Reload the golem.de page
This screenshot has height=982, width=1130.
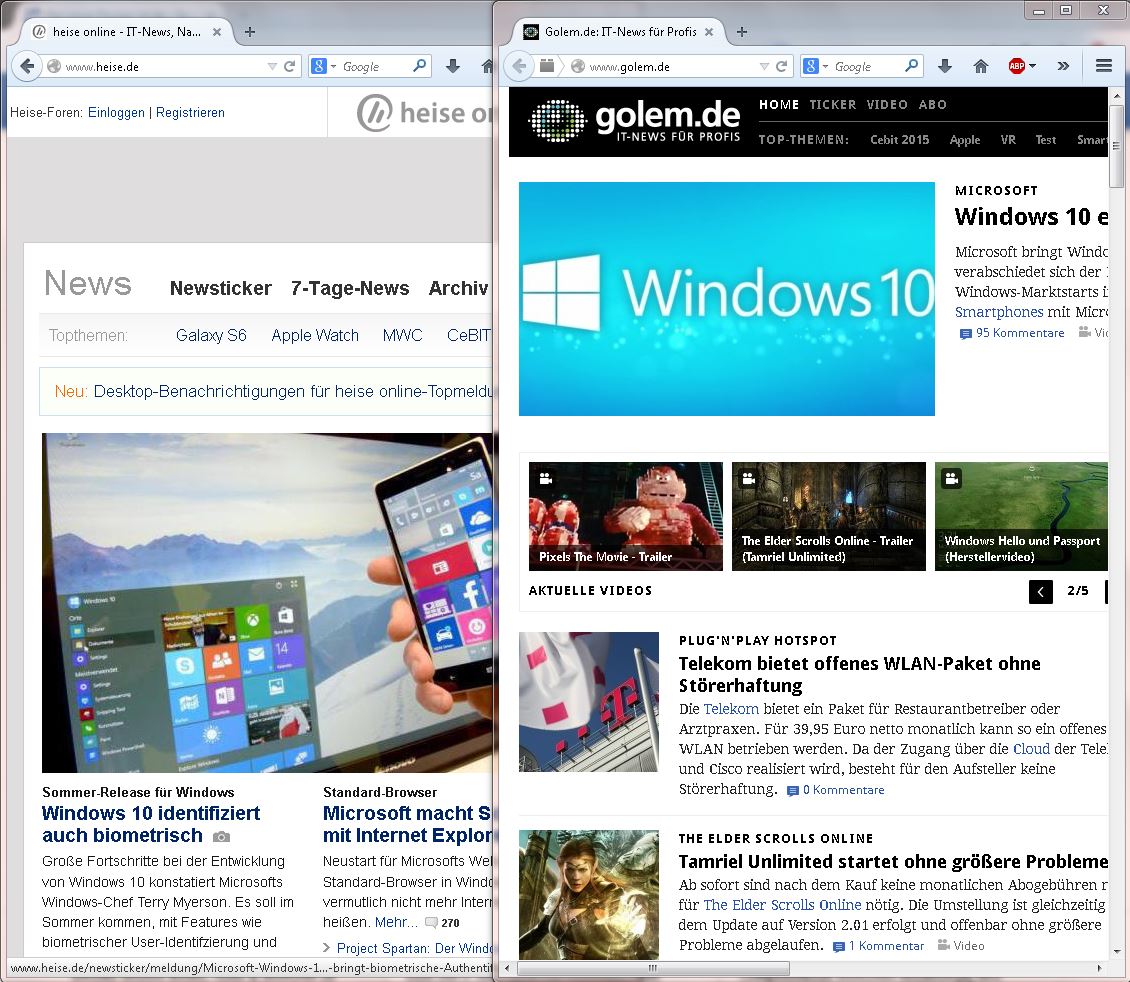coord(781,66)
